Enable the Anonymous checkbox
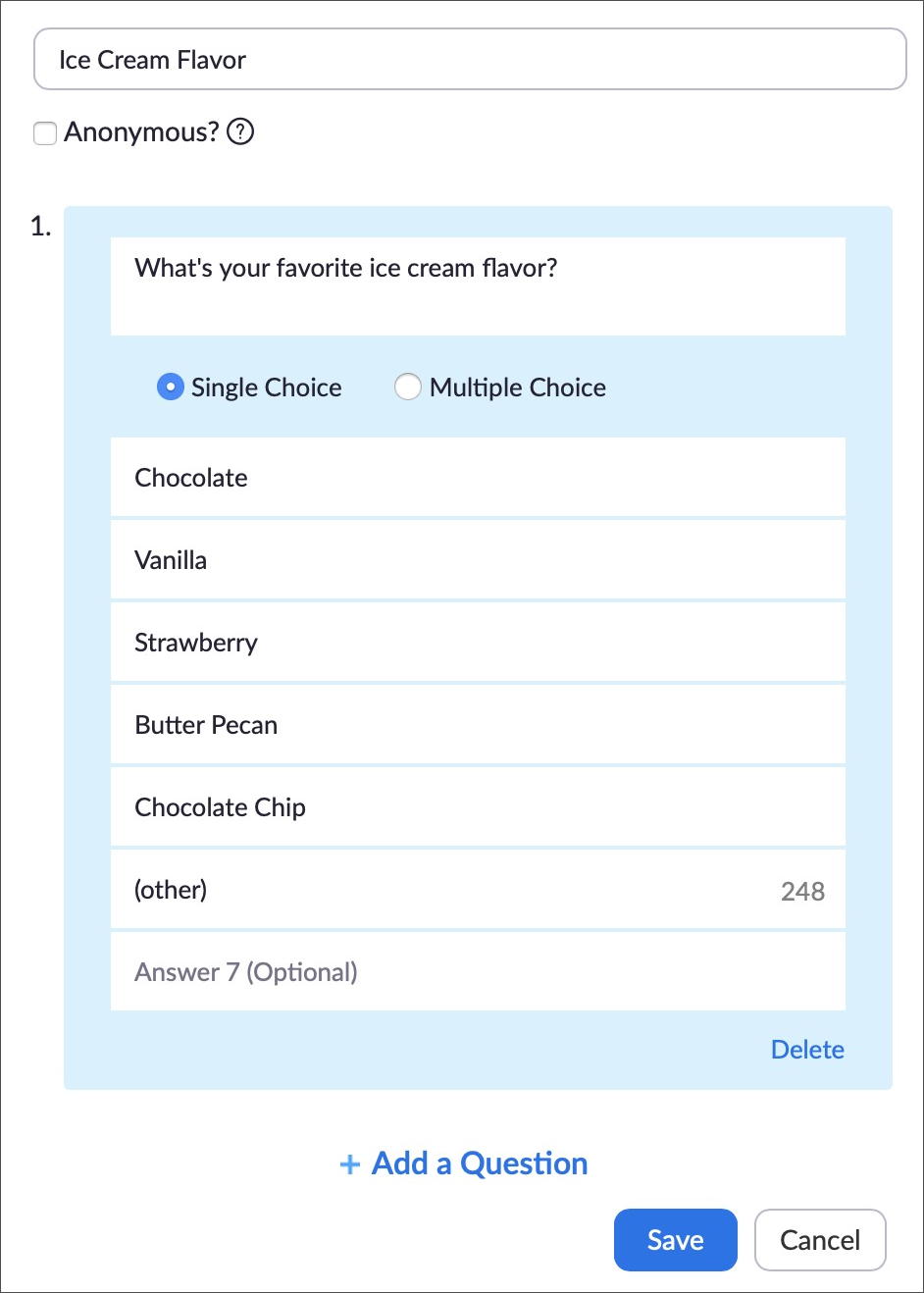 45,132
